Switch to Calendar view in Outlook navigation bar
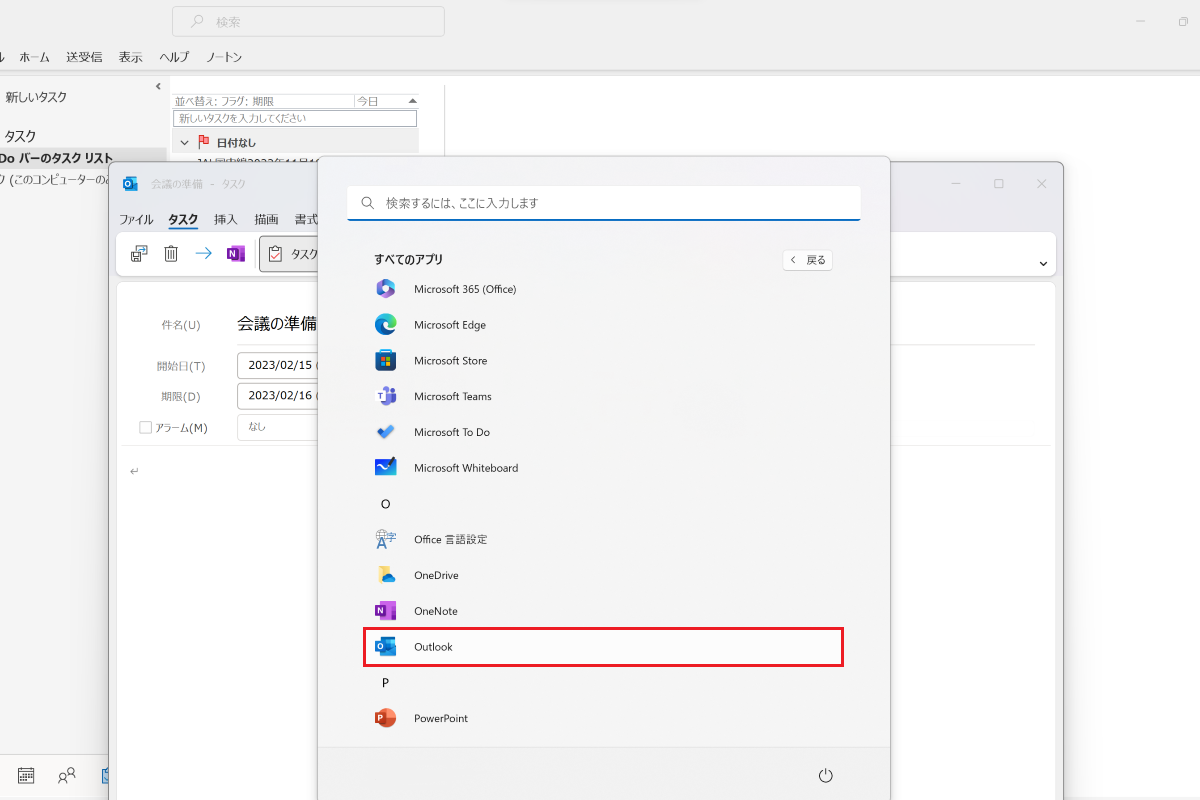 click(26, 775)
